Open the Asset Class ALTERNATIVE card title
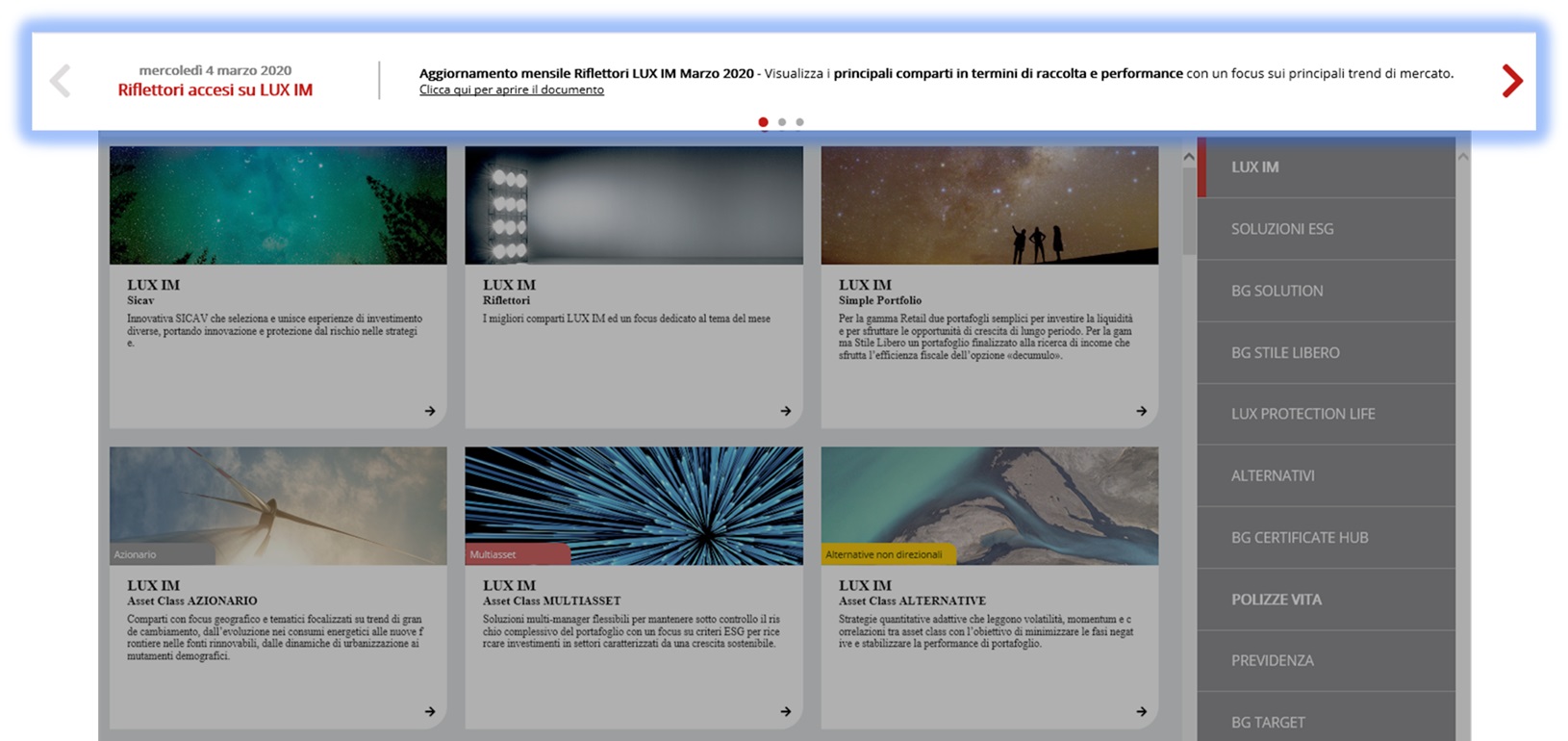The width and height of the screenshot is (1568, 741). [912, 600]
